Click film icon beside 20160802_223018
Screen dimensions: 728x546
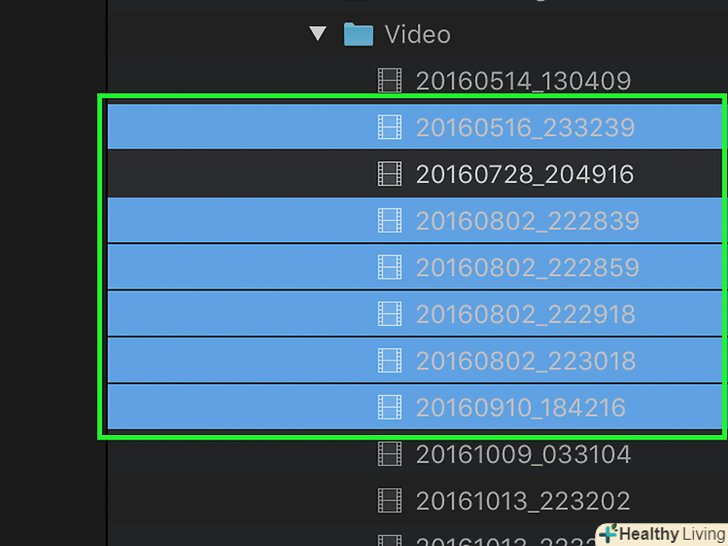[390, 361]
